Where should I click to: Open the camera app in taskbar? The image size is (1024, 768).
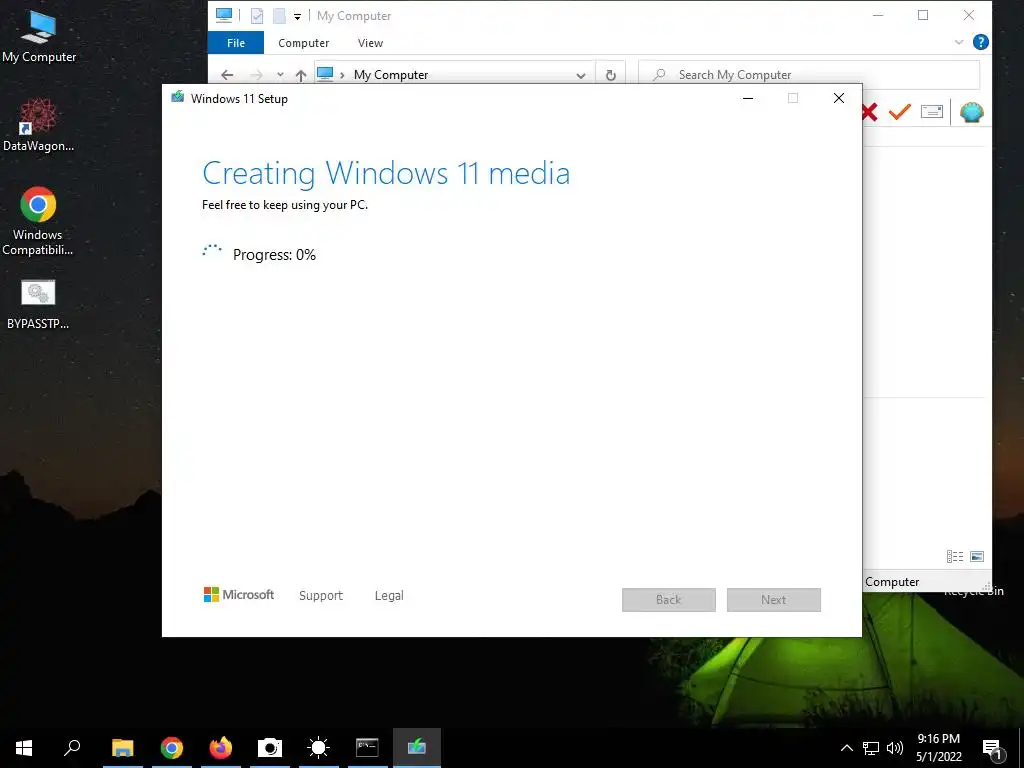pos(270,748)
